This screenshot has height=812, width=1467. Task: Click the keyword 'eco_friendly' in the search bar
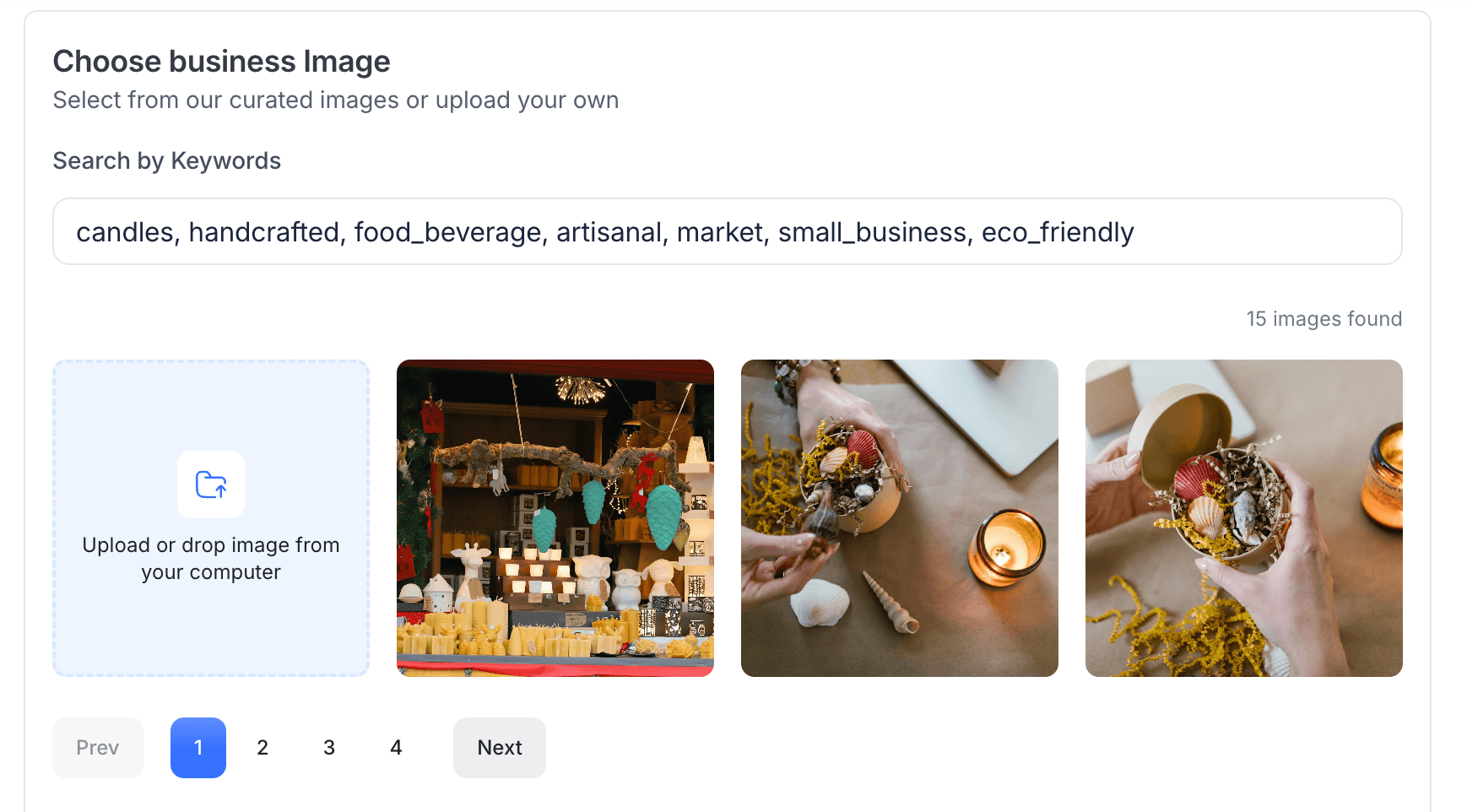[1057, 231]
